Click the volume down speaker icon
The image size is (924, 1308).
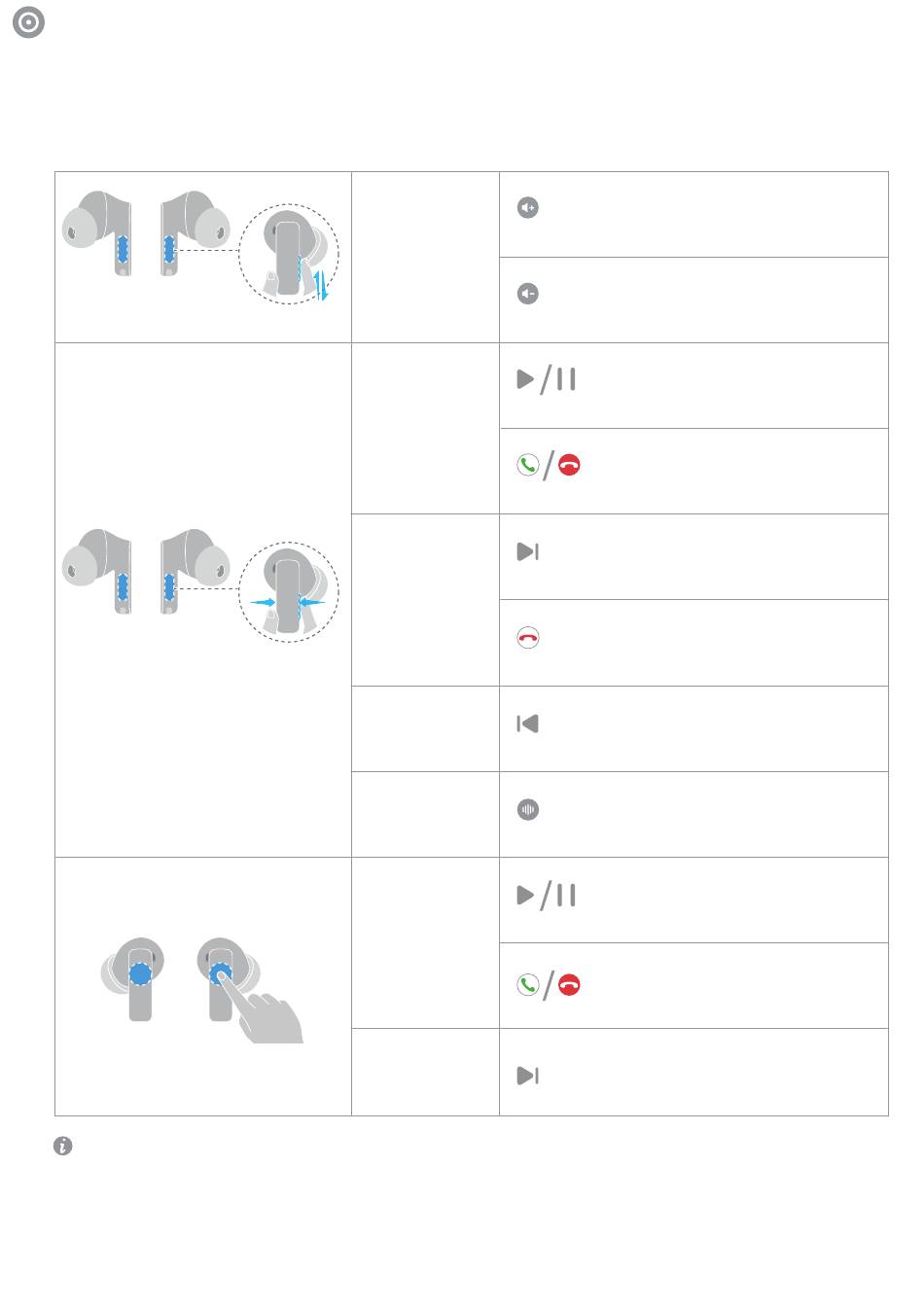528,293
